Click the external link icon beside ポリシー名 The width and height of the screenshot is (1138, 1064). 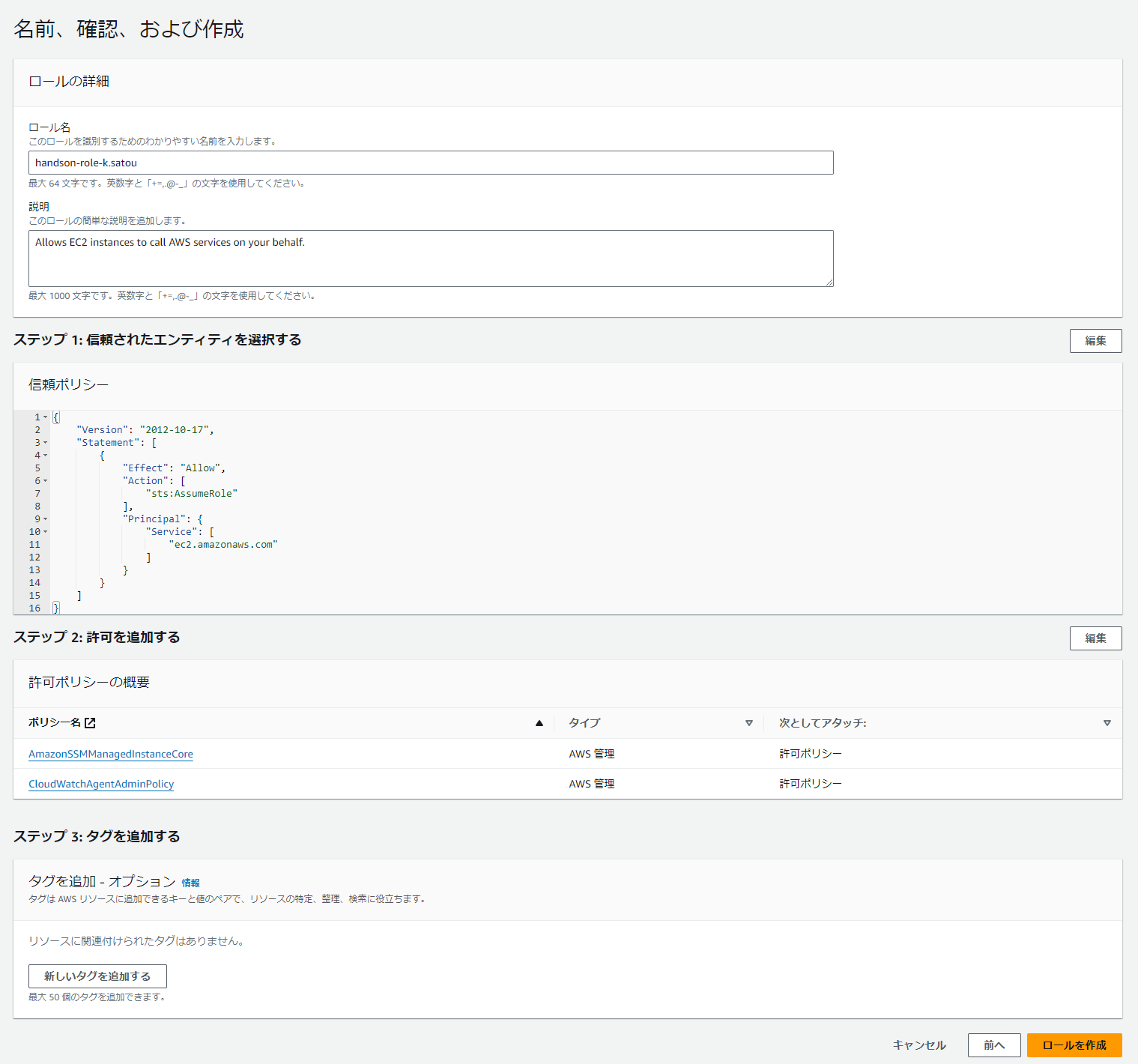90,723
